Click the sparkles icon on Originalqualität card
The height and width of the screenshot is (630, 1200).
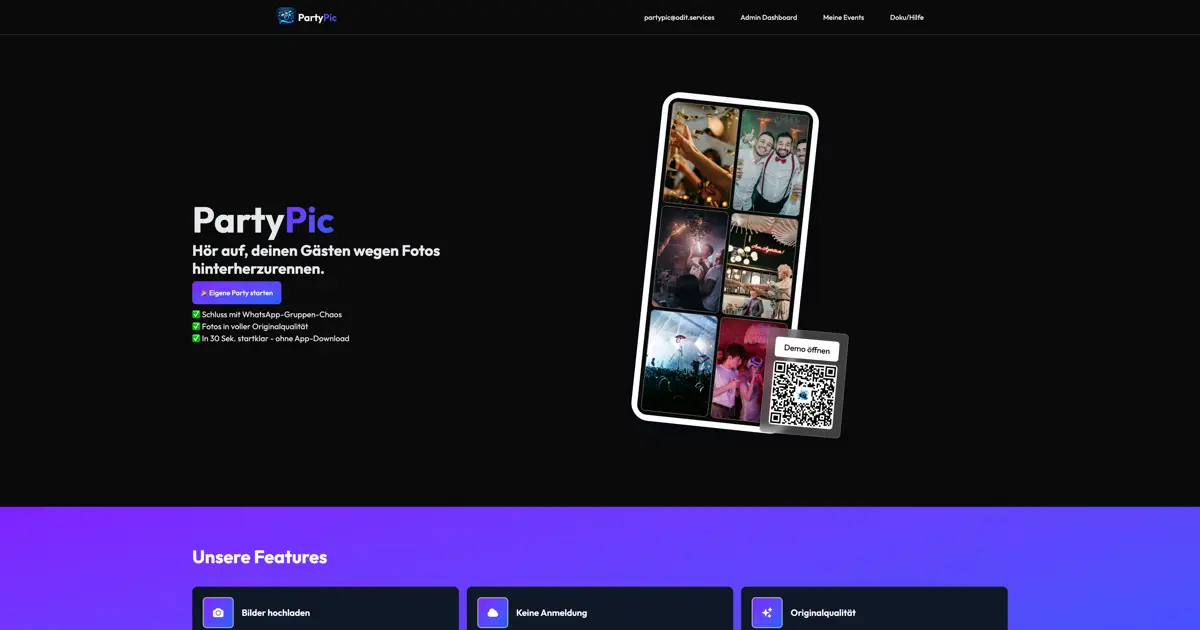(x=767, y=612)
